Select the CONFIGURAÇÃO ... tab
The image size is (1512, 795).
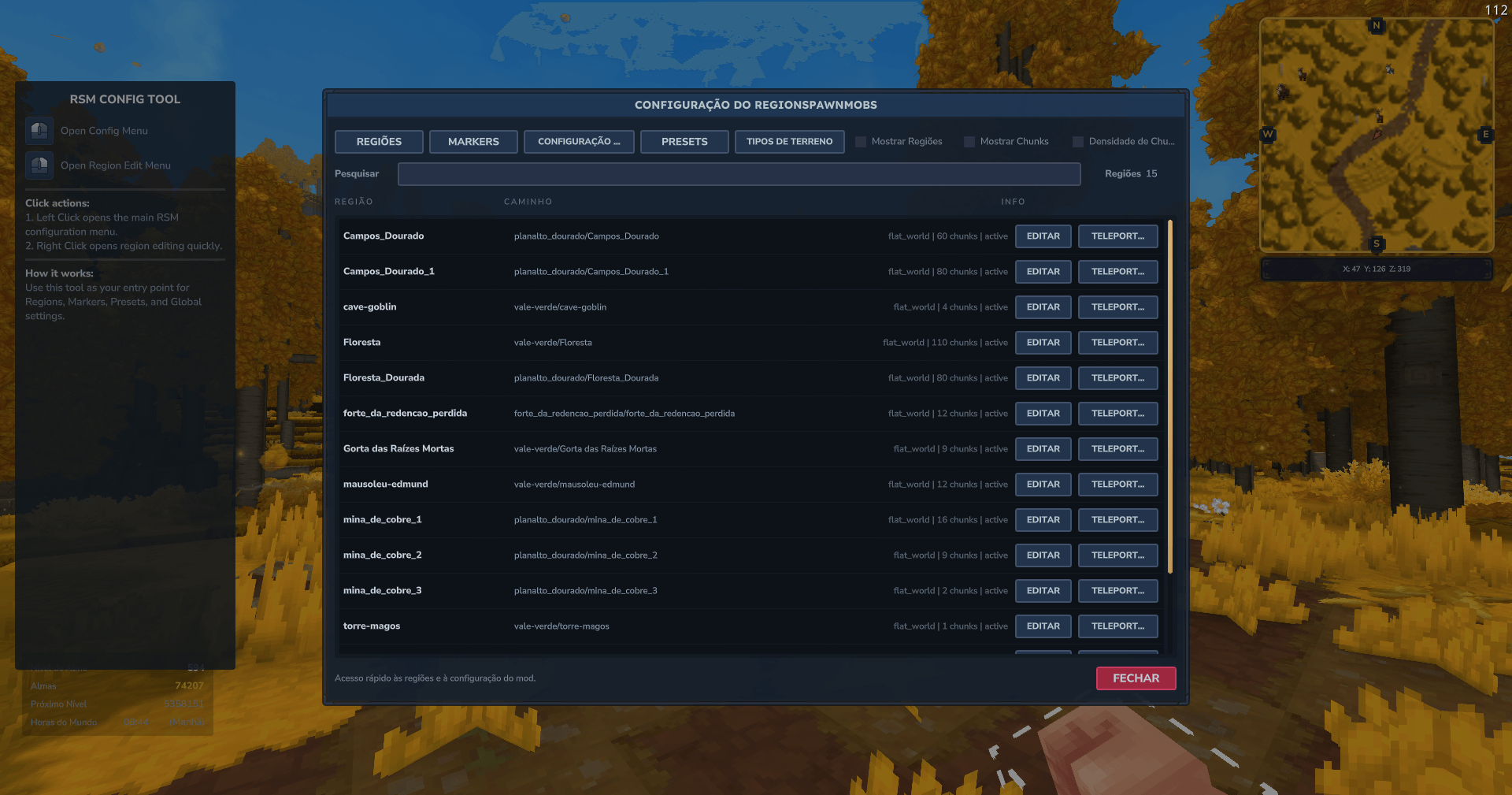tap(579, 142)
